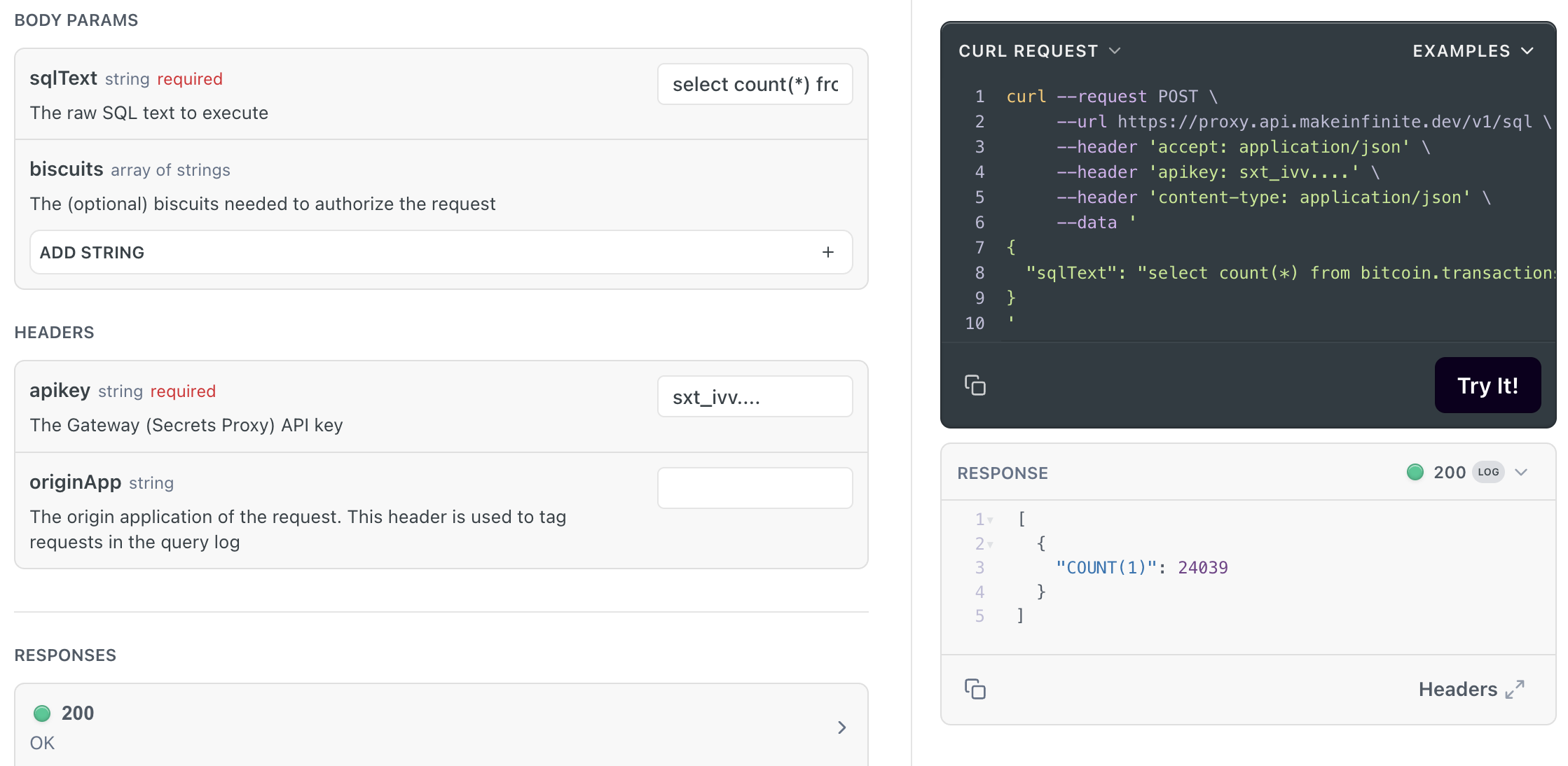The height and width of the screenshot is (766, 1568).
Task: Click the plus icon in ADD STRING
Action: click(x=828, y=252)
